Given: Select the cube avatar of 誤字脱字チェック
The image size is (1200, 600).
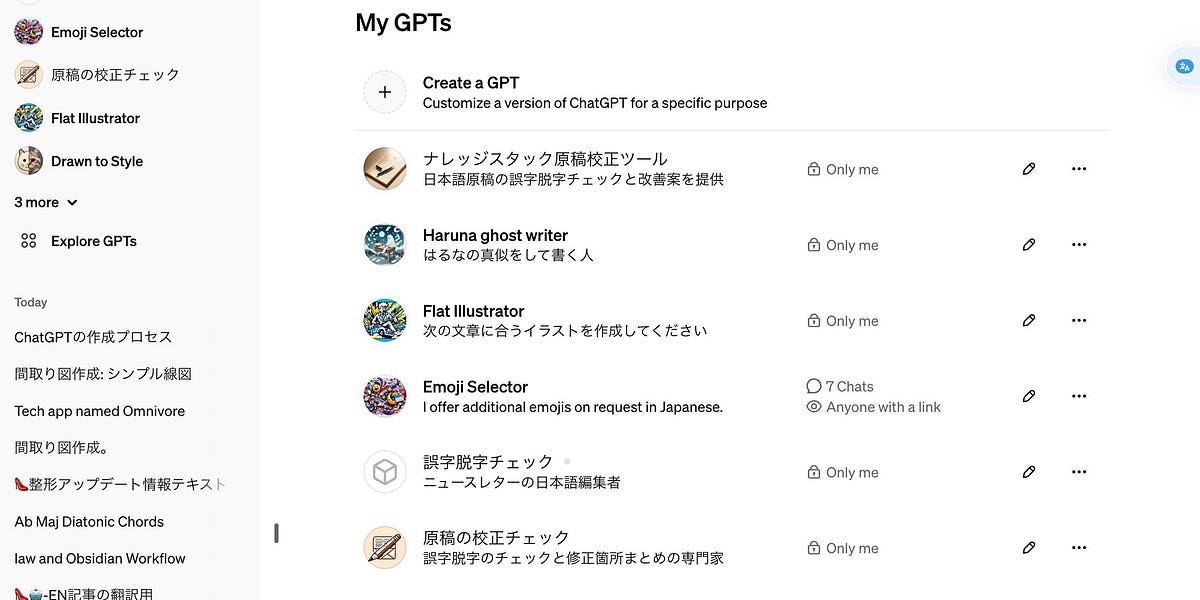Looking at the screenshot, I should [385, 471].
